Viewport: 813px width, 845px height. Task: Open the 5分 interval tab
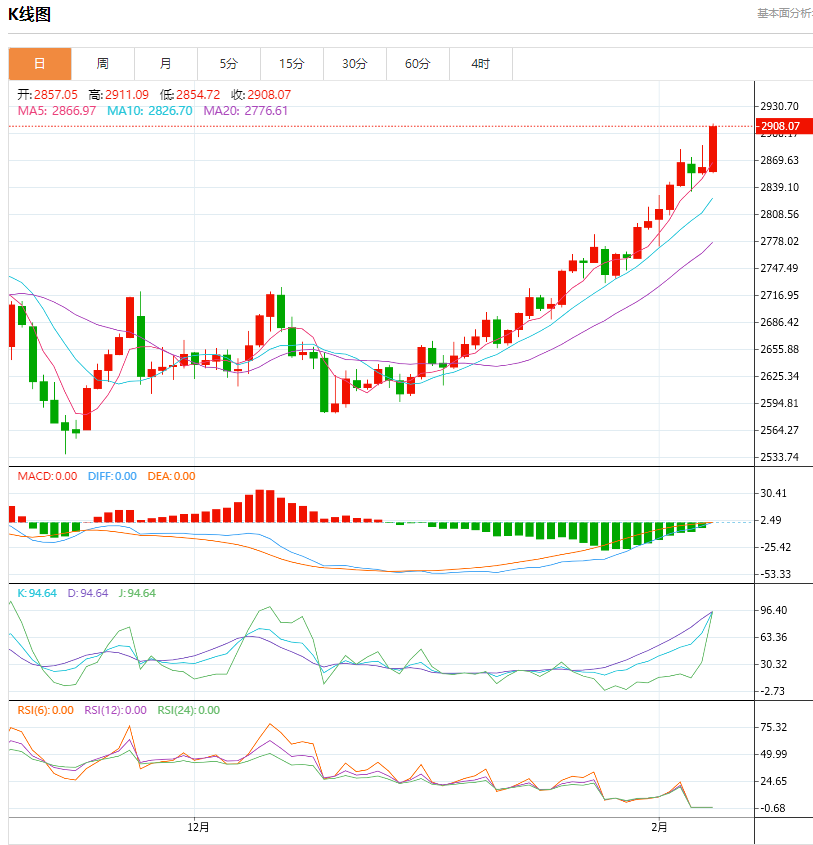point(229,64)
